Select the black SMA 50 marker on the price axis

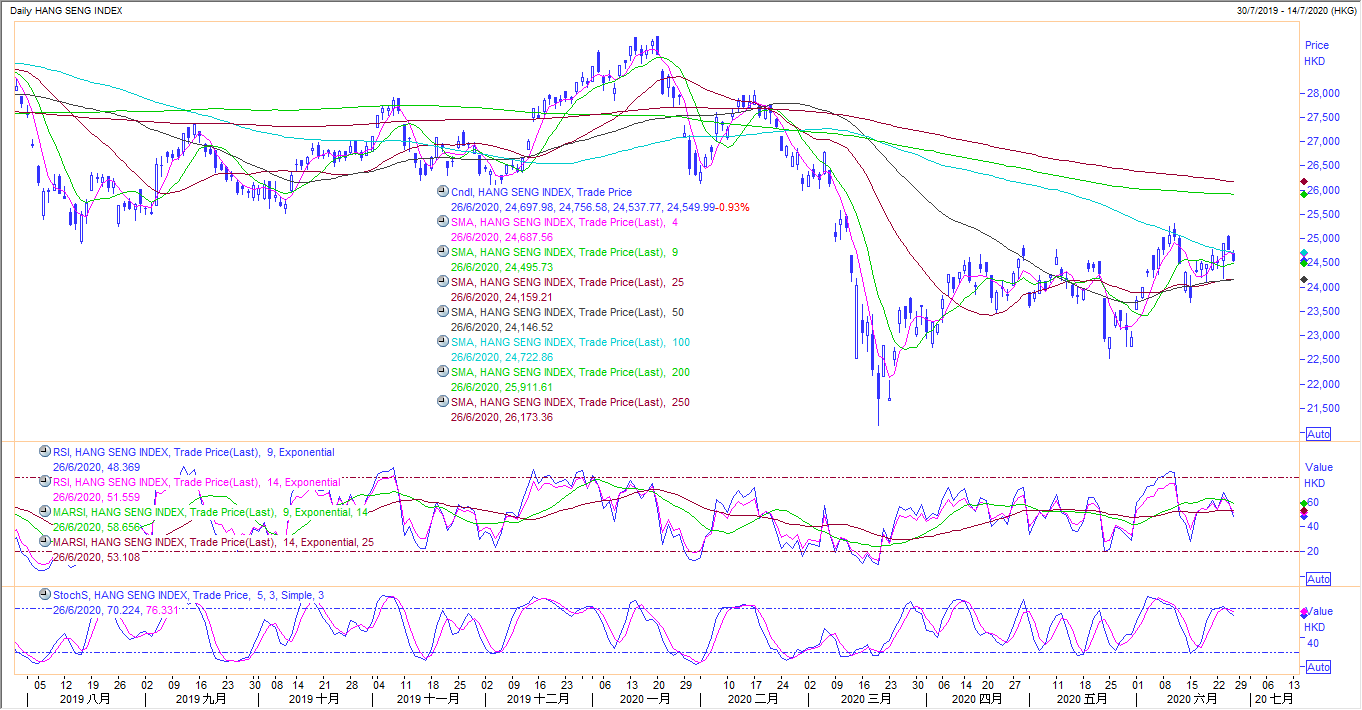[1304, 279]
